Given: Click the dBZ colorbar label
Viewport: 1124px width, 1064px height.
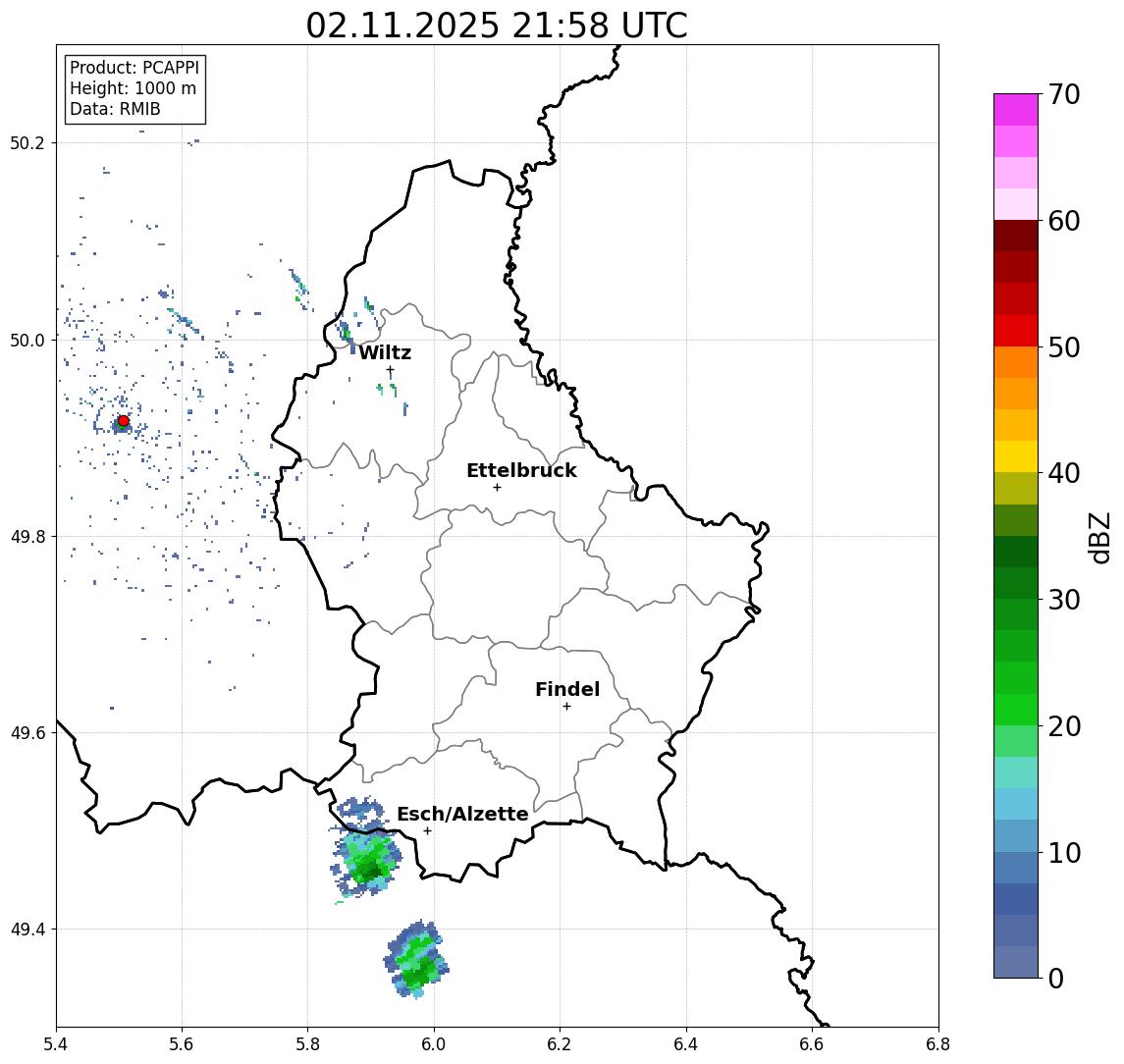Looking at the screenshot, I should tap(1099, 538).
